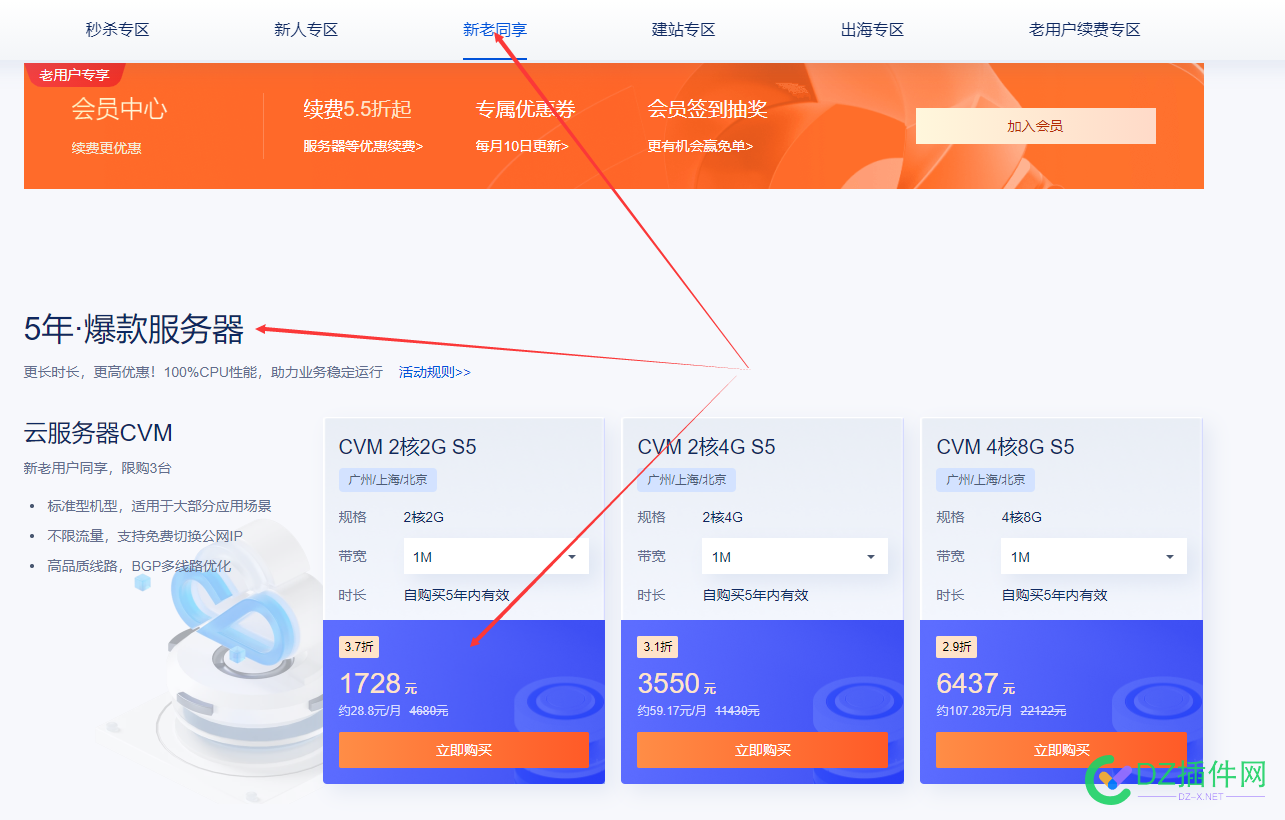The image size is (1285, 820).
Task: Open the 秒杀专区 tab
Action: click(117, 30)
